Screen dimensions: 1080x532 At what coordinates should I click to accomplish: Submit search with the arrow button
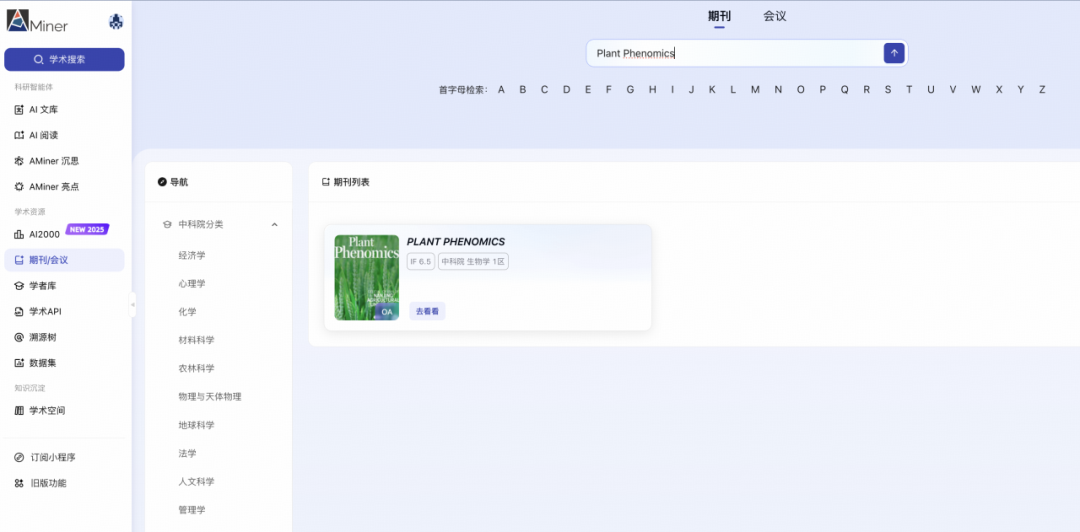[x=894, y=53]
